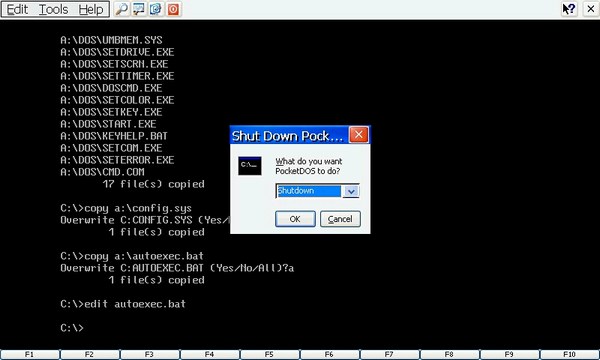Click the blue rotate/refresh toolbar icon
This screenshot has height=360, width=600.
(155, 9)
